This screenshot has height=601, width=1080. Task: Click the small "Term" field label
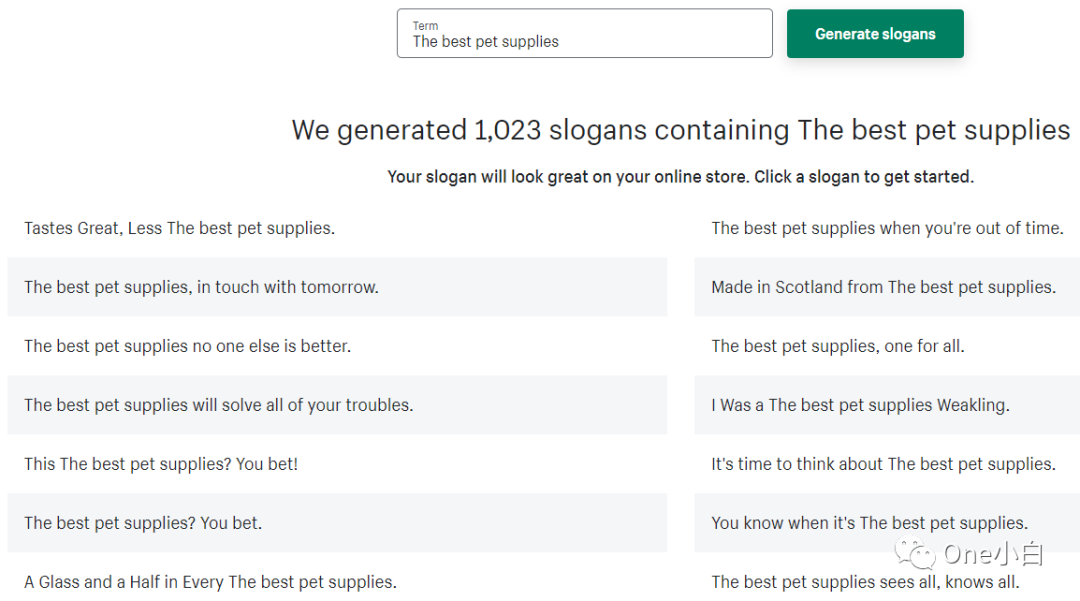click(425, 26)
